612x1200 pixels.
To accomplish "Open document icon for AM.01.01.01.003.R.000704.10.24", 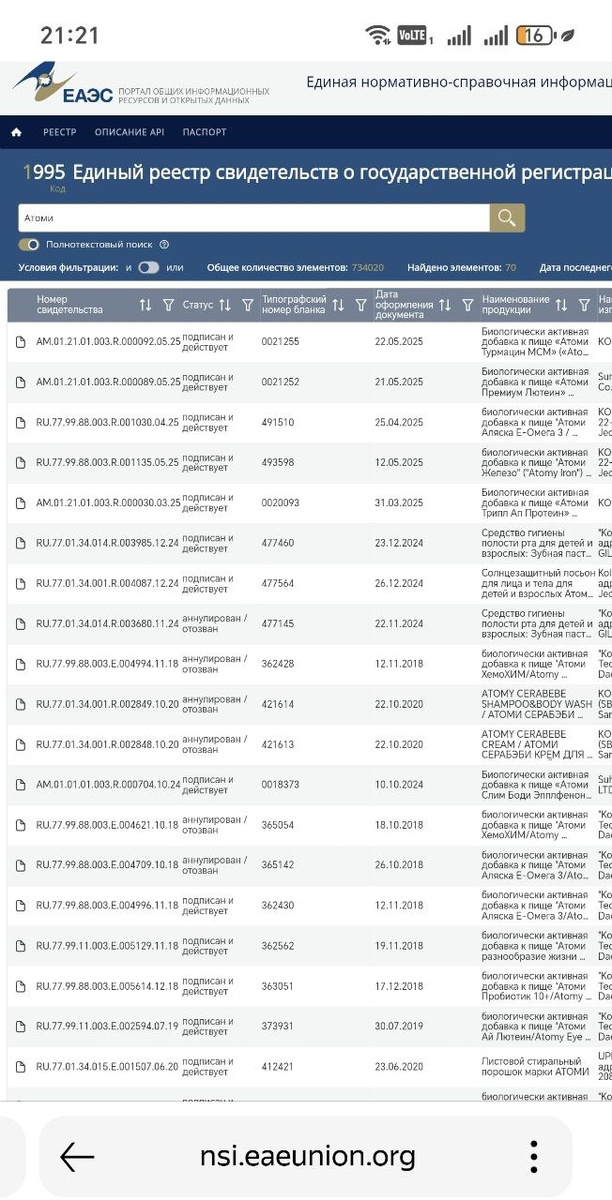I will point(20,785).
